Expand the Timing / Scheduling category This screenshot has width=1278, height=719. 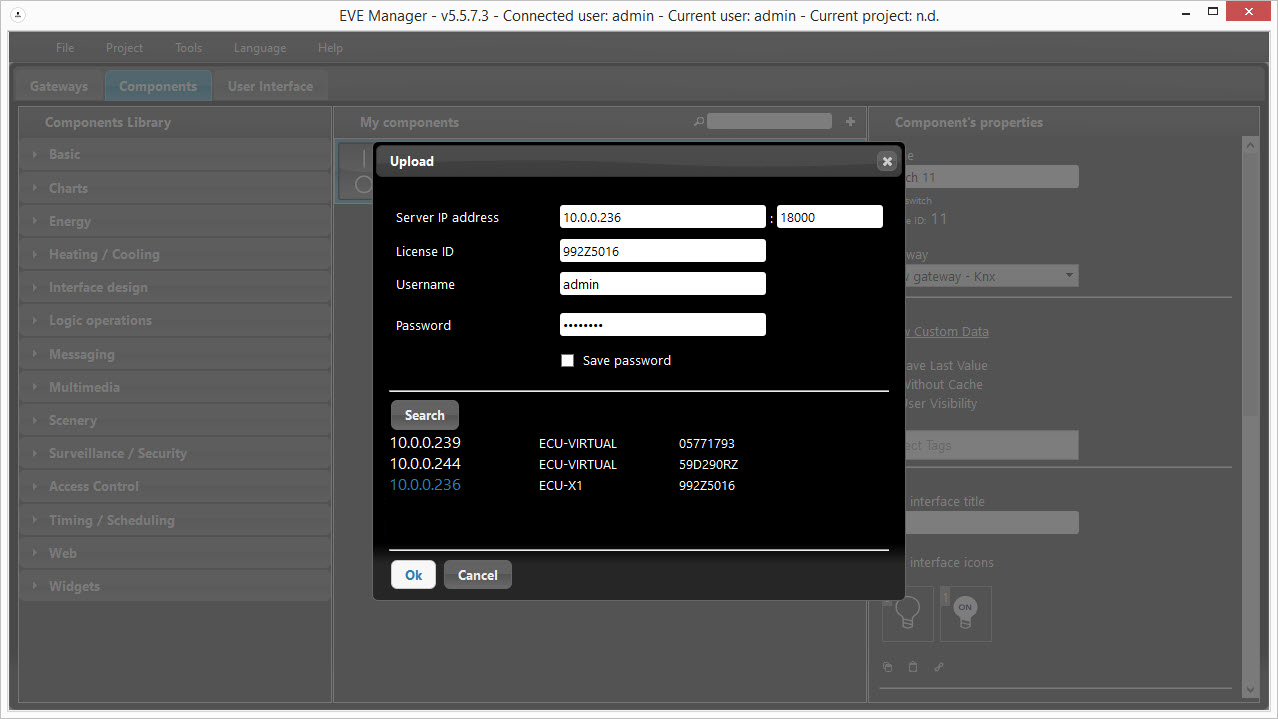(174, 520)
